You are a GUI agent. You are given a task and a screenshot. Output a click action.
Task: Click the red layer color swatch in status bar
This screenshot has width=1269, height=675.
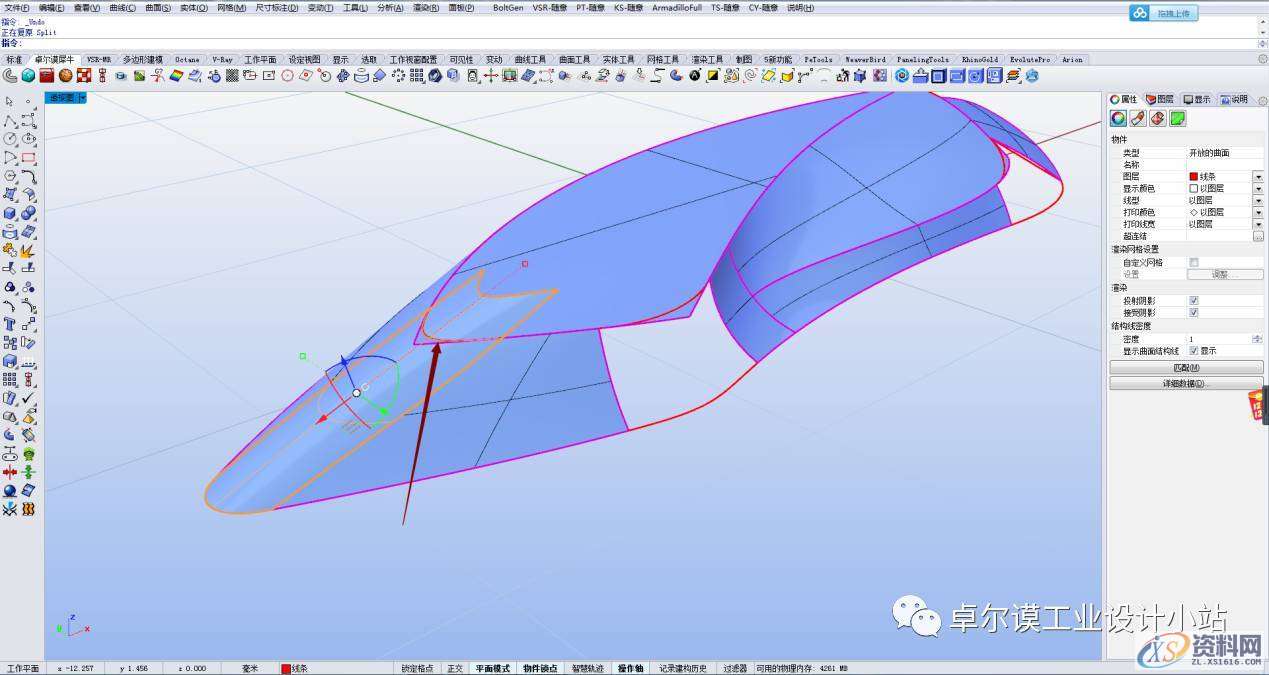(286, 668)
